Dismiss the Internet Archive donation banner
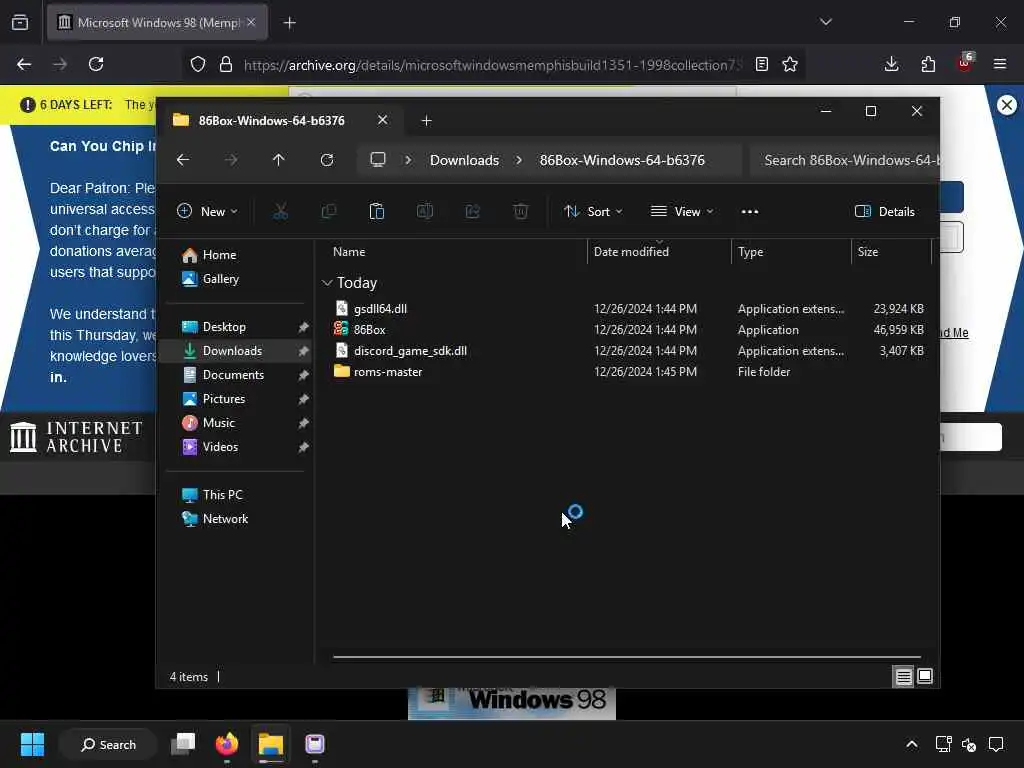Viewport: 1024px width, 768px height. point(1007,105)
